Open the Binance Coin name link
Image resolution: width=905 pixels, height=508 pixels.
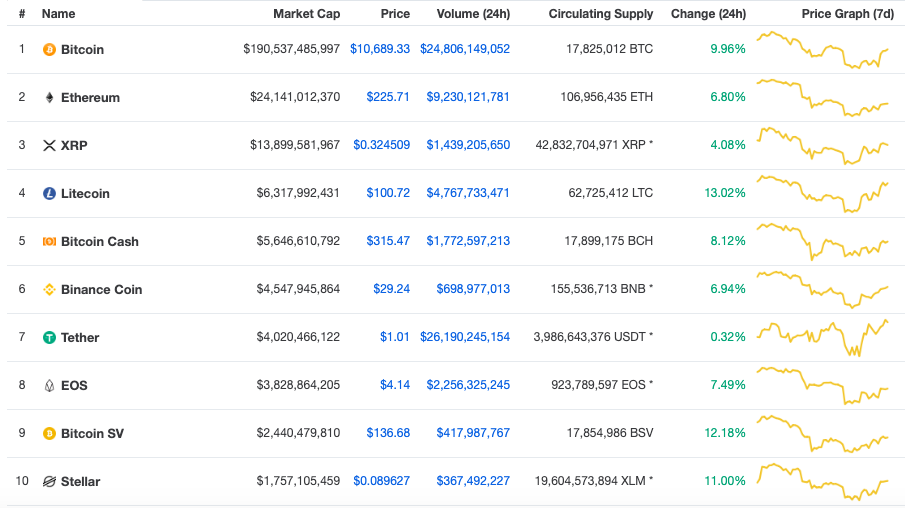point(102,289)
